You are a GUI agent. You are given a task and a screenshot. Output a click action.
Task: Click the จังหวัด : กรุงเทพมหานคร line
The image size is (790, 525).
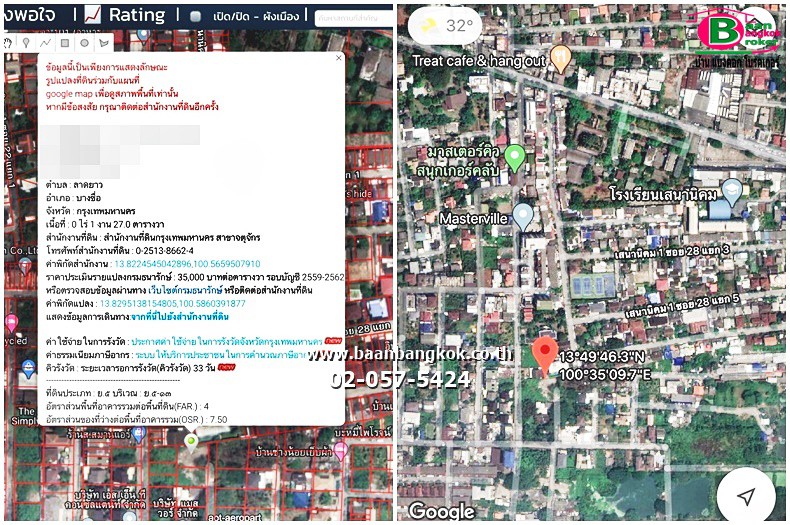pos(91,211)
